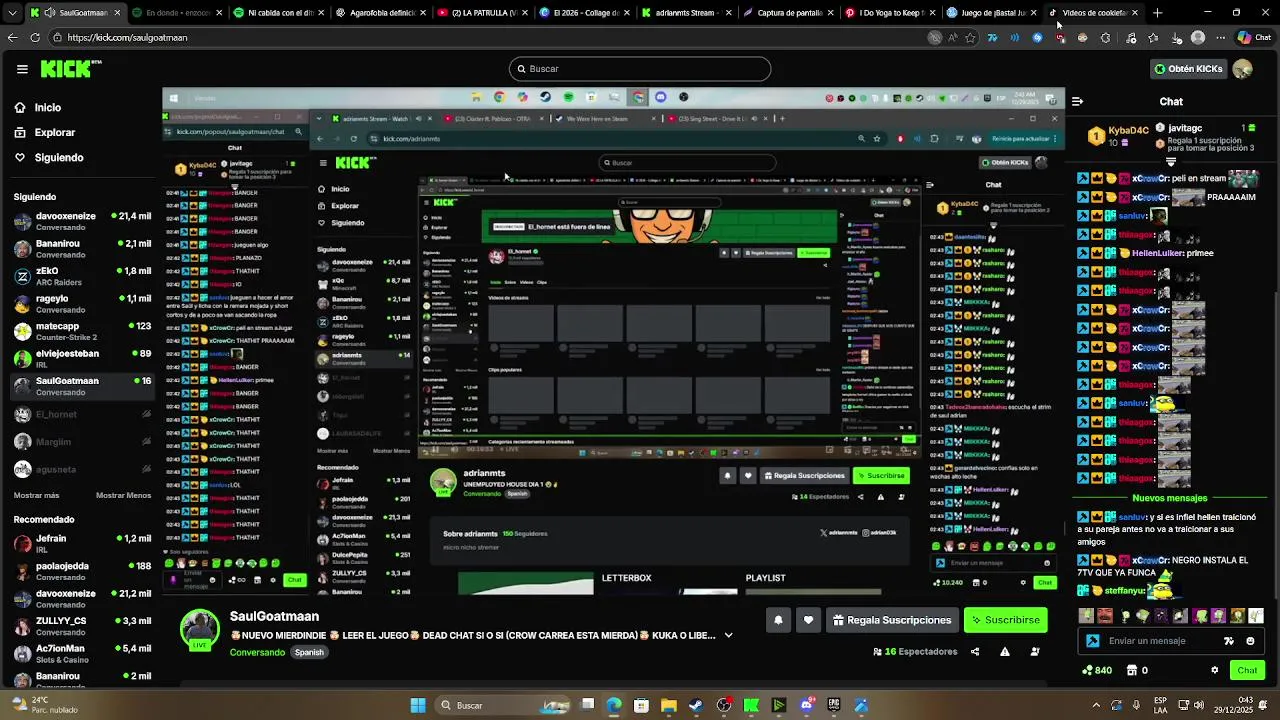This screenshot has width=1280, height=720.
Task: Open elviejoesteban channel in sidebar
Action: 82,358
